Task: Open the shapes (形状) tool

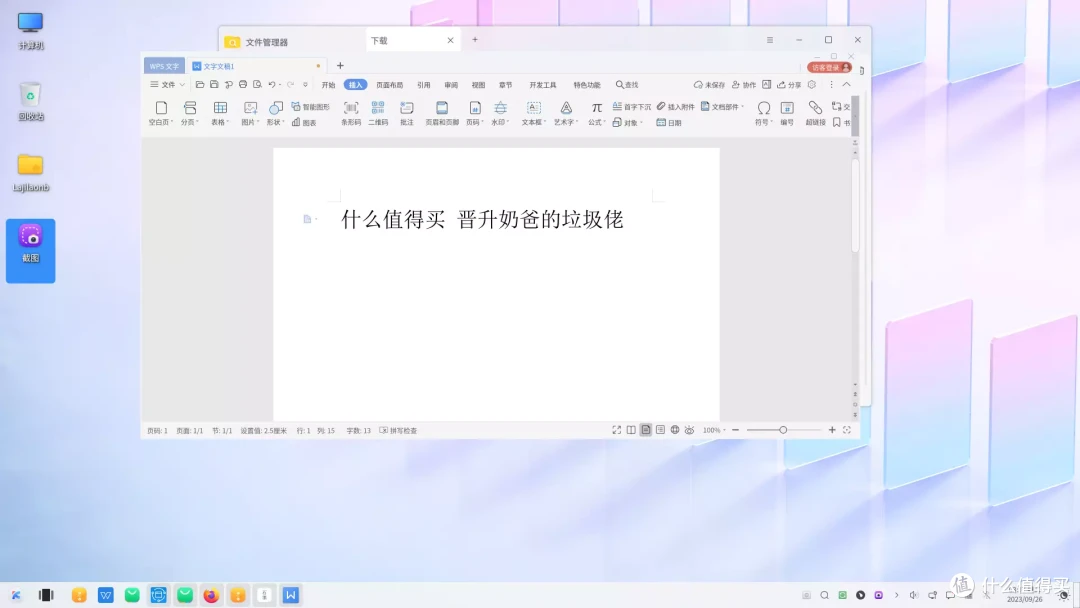Action: tap(276, 113)
